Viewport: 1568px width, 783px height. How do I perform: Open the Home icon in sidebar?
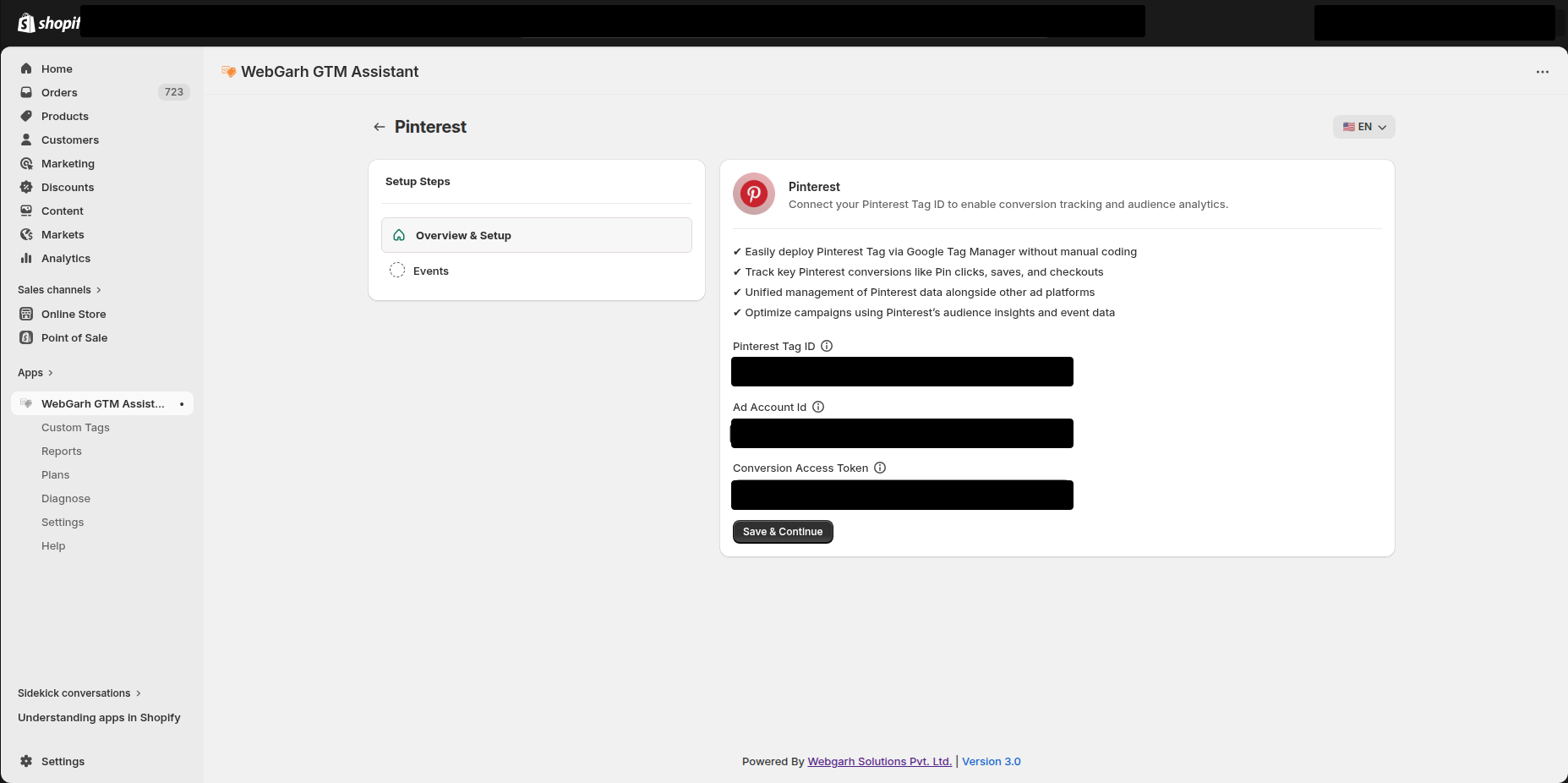point(26,68)
